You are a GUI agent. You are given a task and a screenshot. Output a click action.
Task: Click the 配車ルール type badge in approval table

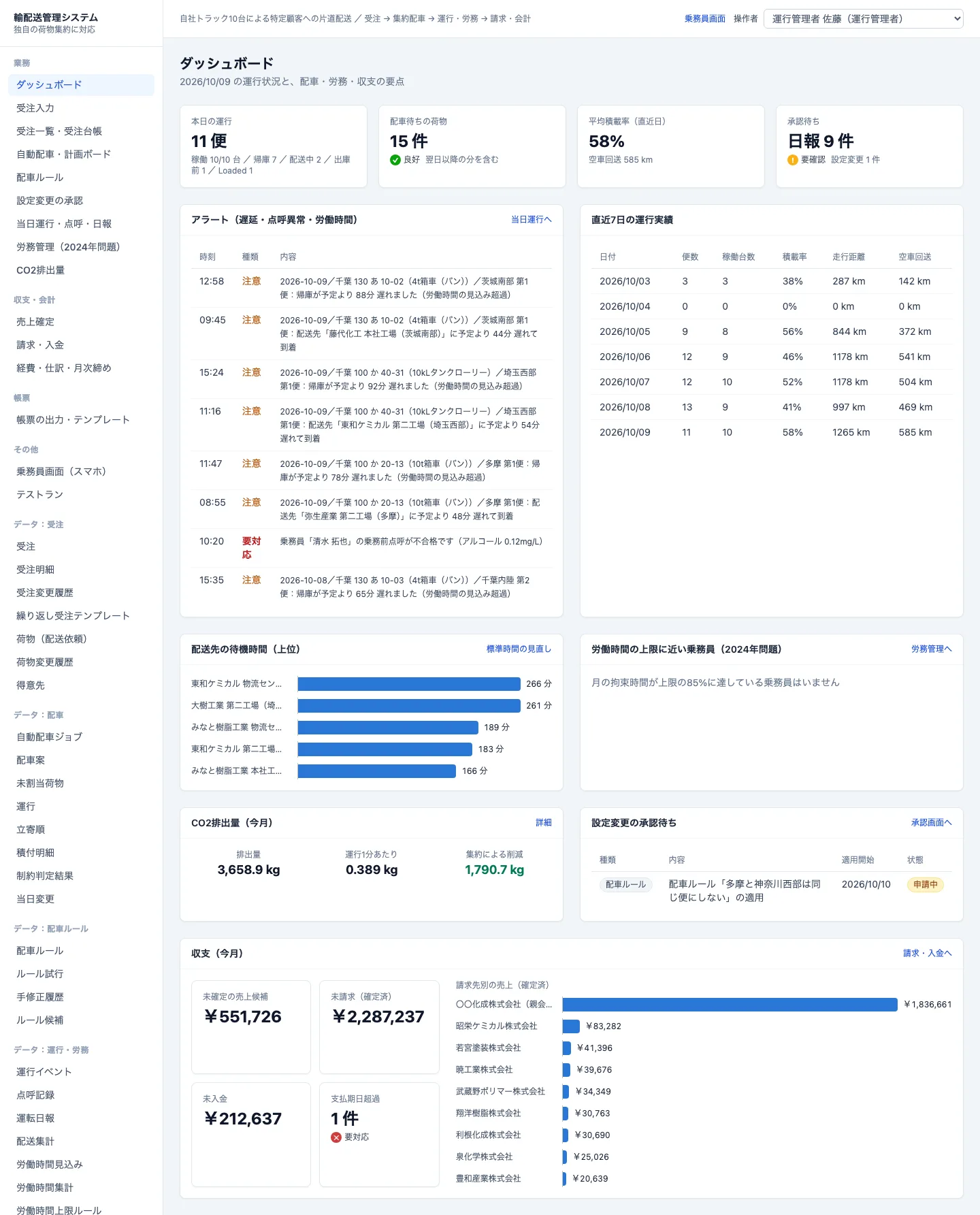pos(625,885)
